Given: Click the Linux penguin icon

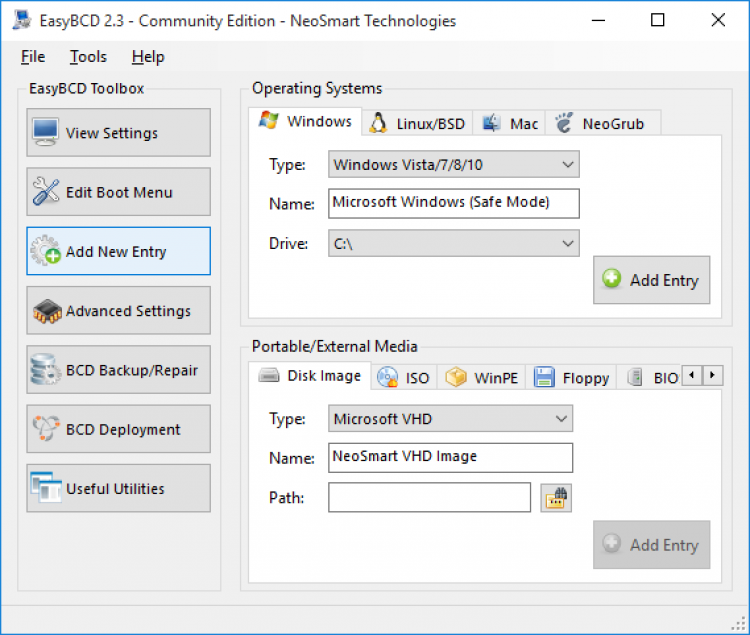Looking at the screenshot, I should [x=378, y=123].
